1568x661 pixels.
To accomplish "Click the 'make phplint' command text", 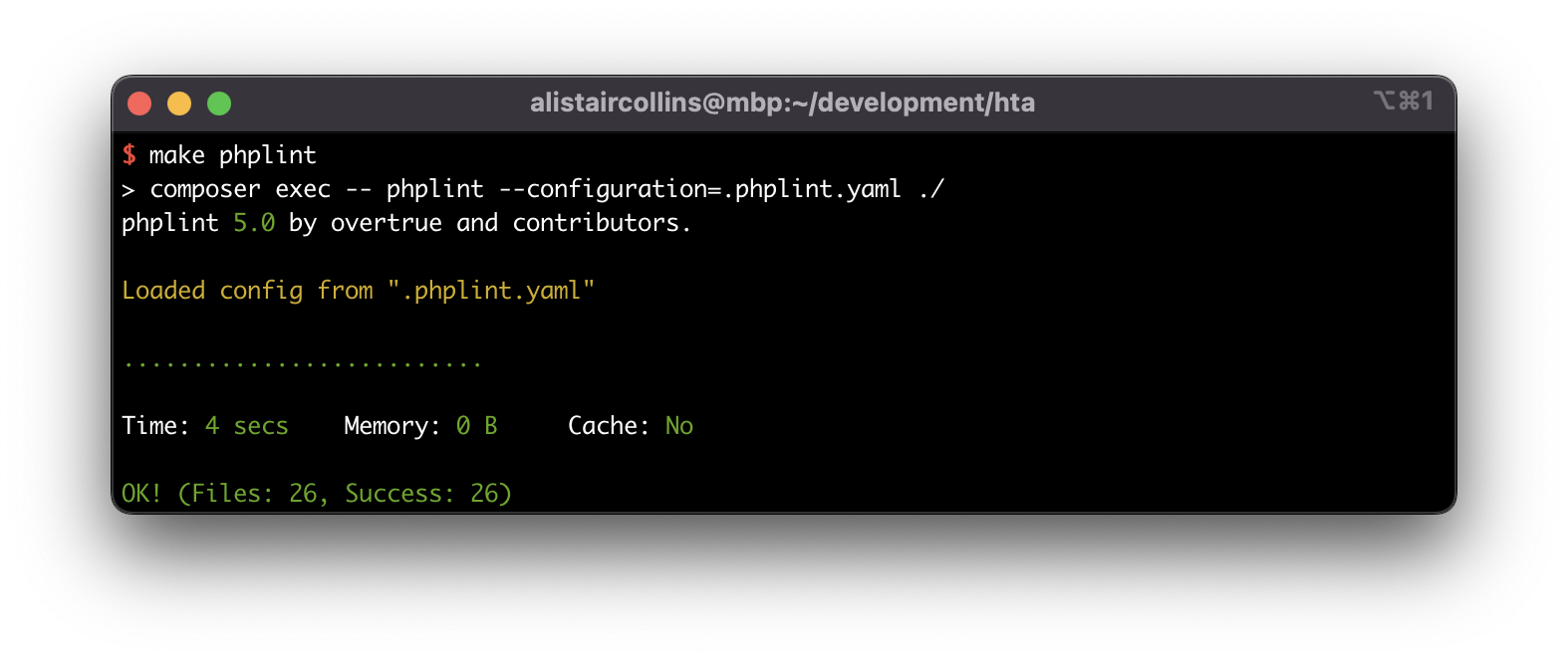I will (233, 155).
